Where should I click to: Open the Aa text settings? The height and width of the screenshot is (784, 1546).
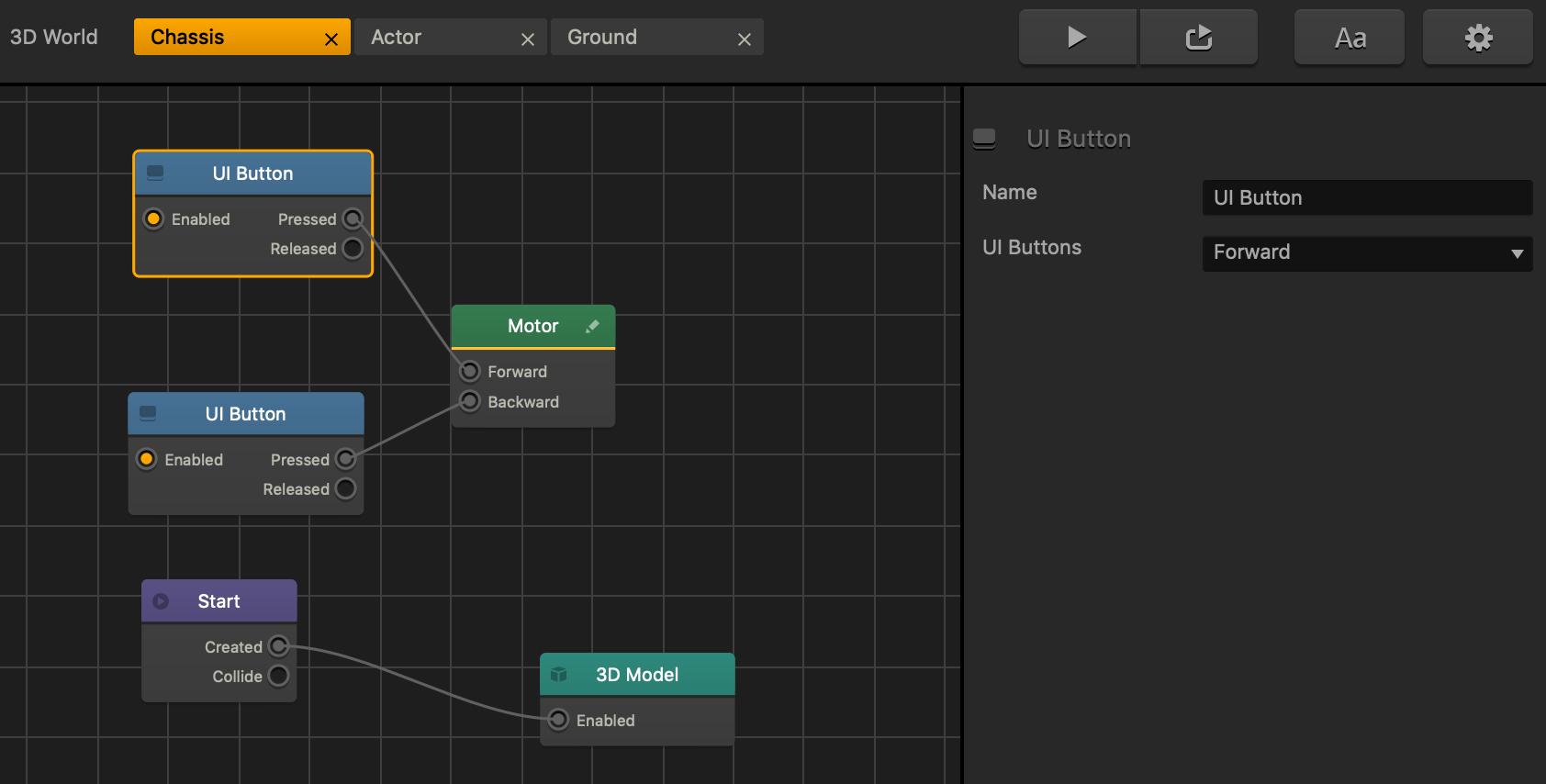pos(1350,38)
